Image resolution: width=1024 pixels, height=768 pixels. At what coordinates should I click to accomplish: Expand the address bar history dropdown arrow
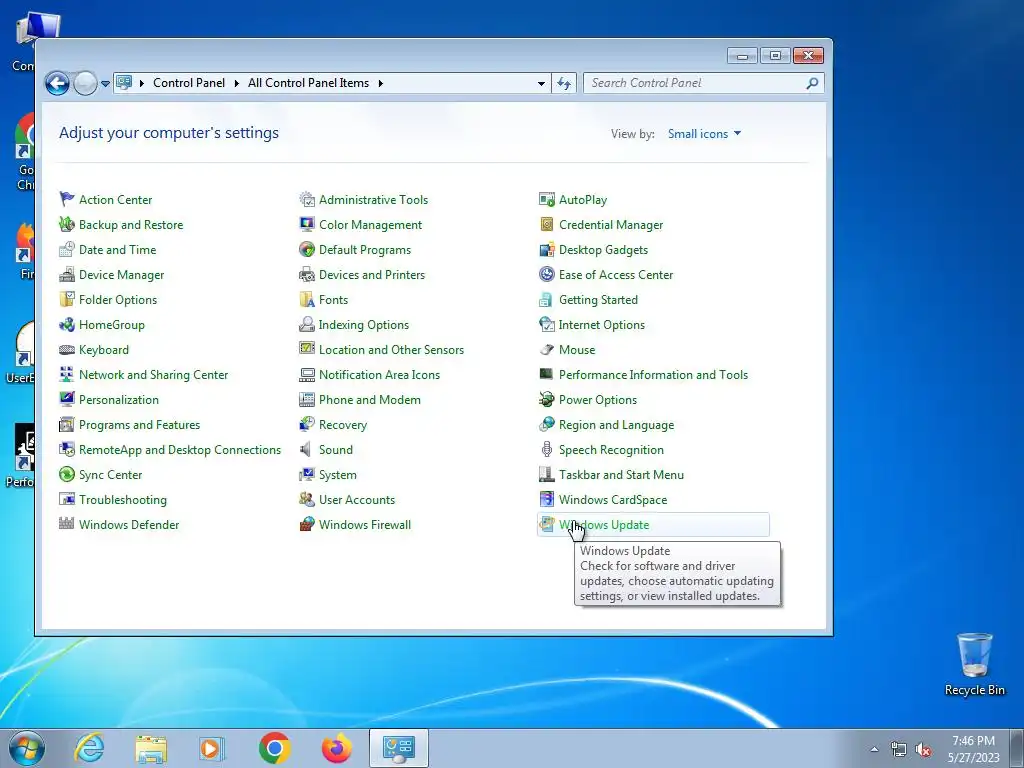click(x=541, y=84)
